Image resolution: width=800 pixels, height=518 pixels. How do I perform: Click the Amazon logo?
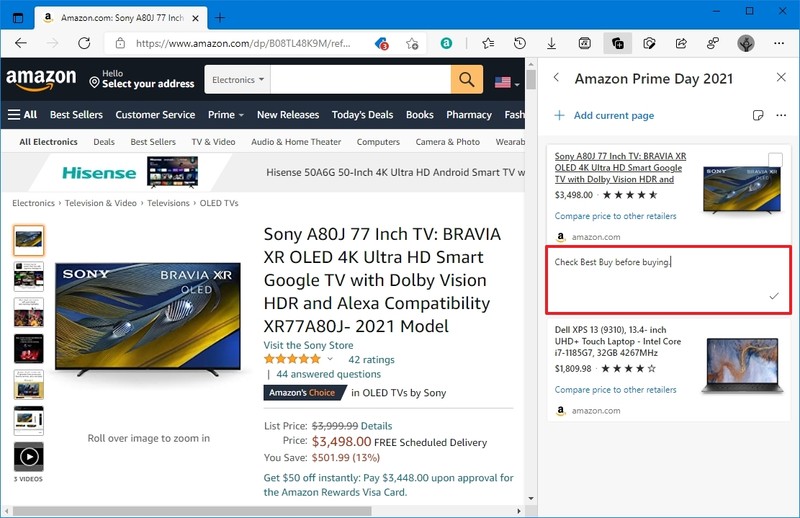point(41,80)
